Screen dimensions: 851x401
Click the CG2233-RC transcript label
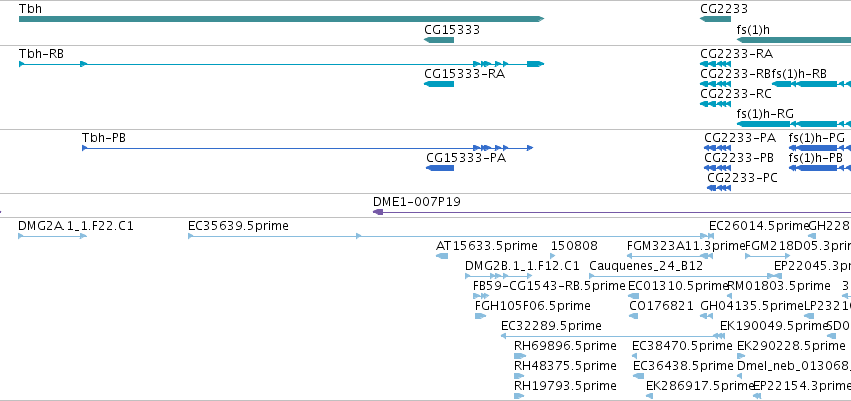point(735,94)
